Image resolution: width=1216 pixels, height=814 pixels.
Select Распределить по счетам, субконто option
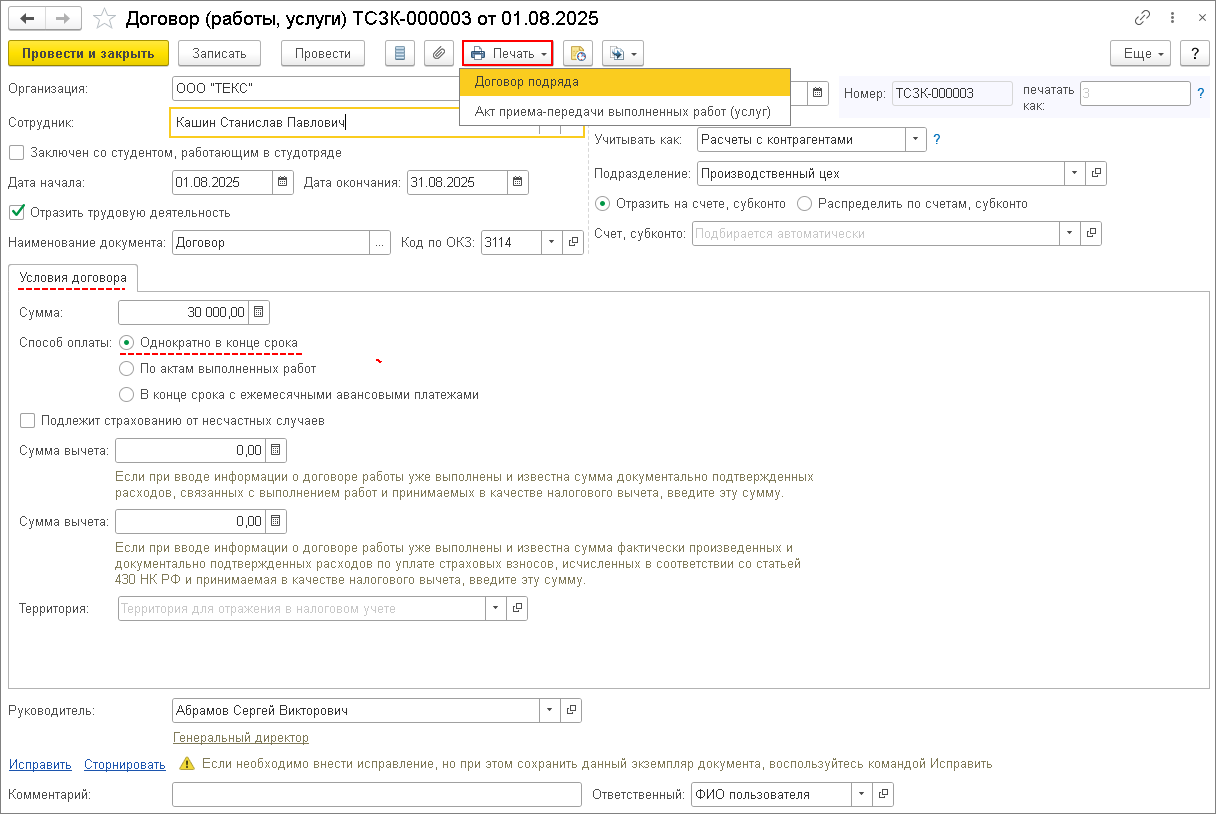click(805, 203)
